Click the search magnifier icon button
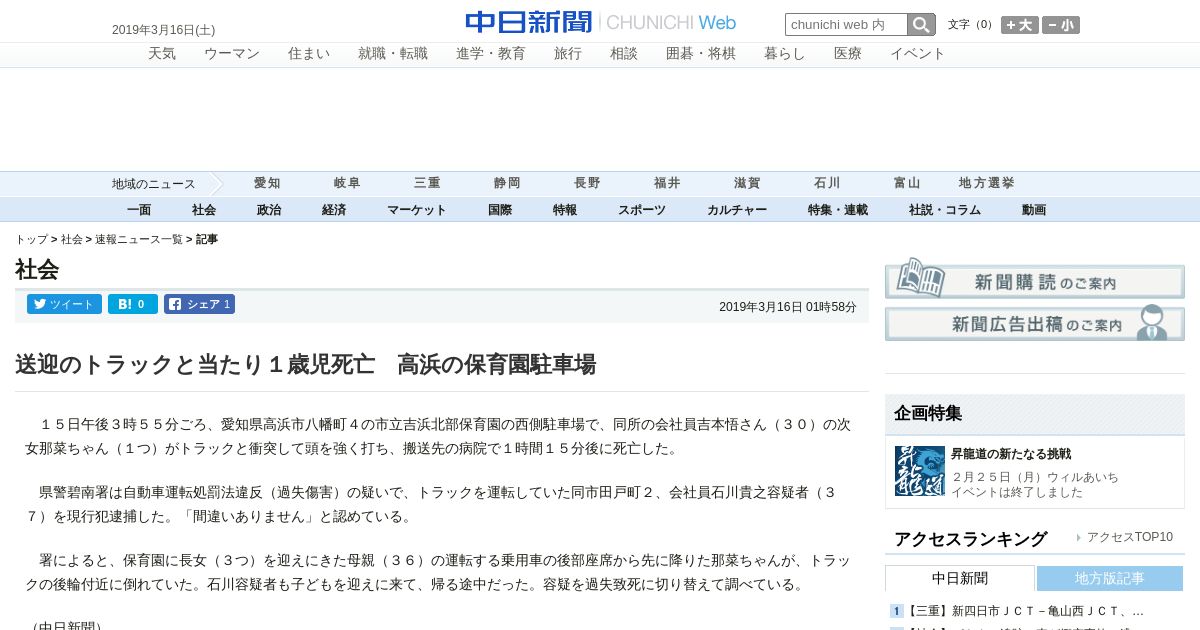 coord(921,25)
